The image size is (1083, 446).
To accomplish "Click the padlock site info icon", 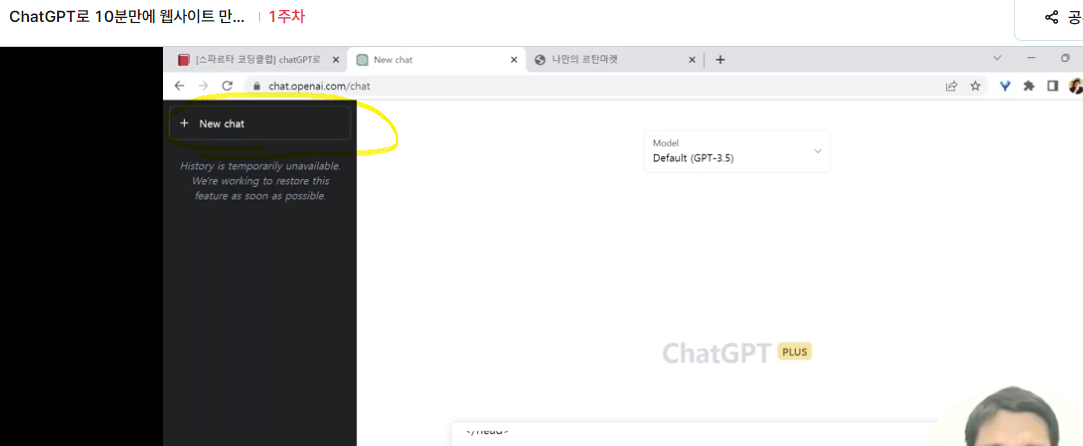I will click(x=257, y=86).
